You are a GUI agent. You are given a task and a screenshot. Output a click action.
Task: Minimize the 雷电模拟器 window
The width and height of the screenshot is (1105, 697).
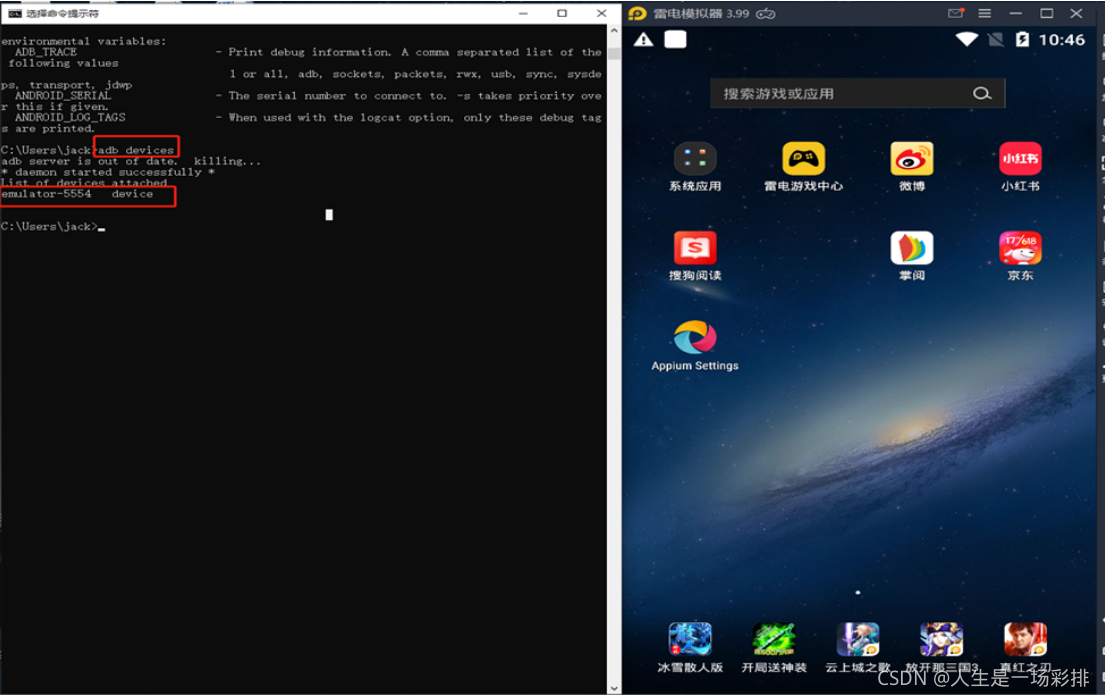[x=1016, y=13]
